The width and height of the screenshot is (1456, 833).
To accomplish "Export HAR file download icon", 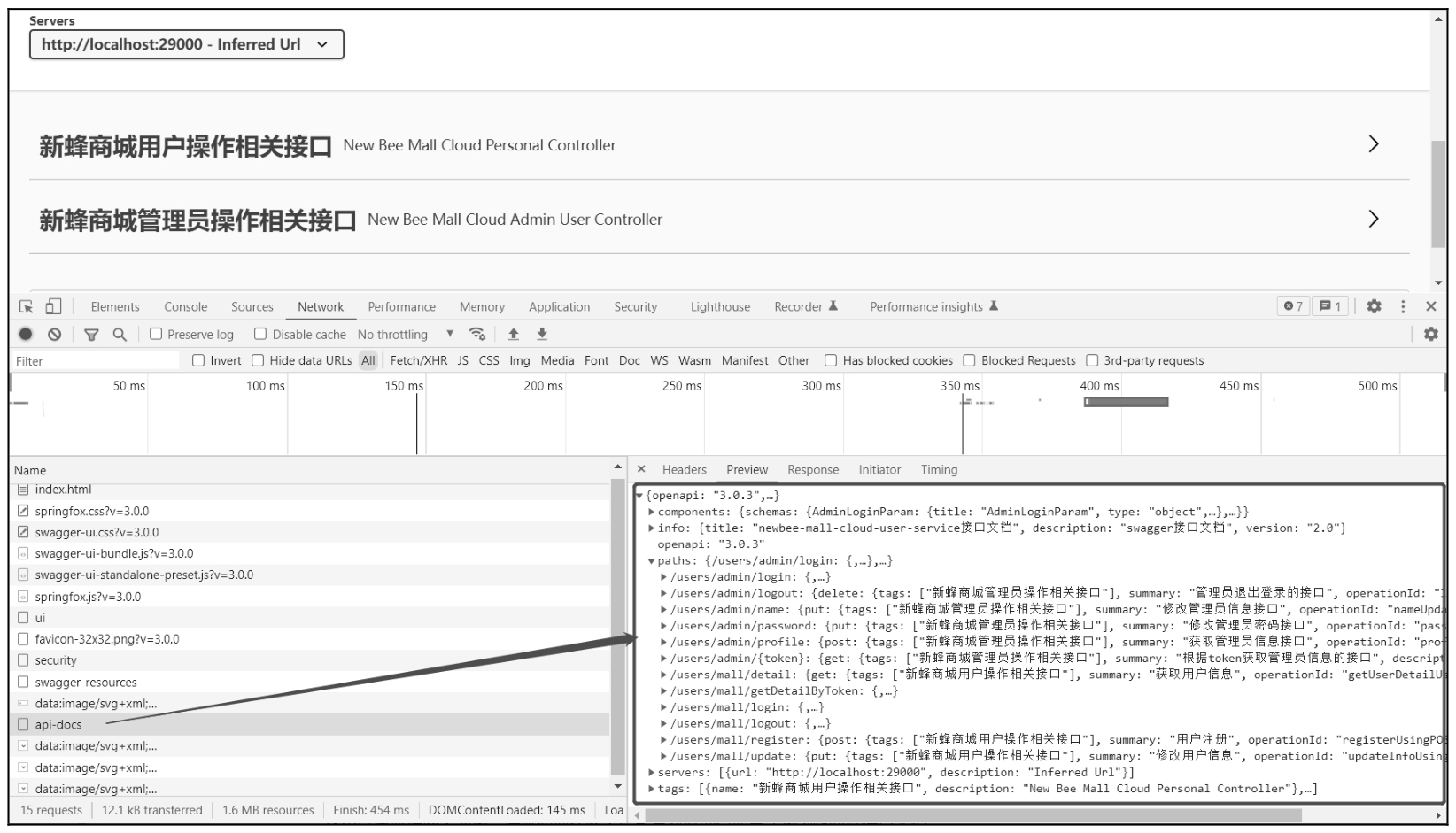I will point(542,334).
